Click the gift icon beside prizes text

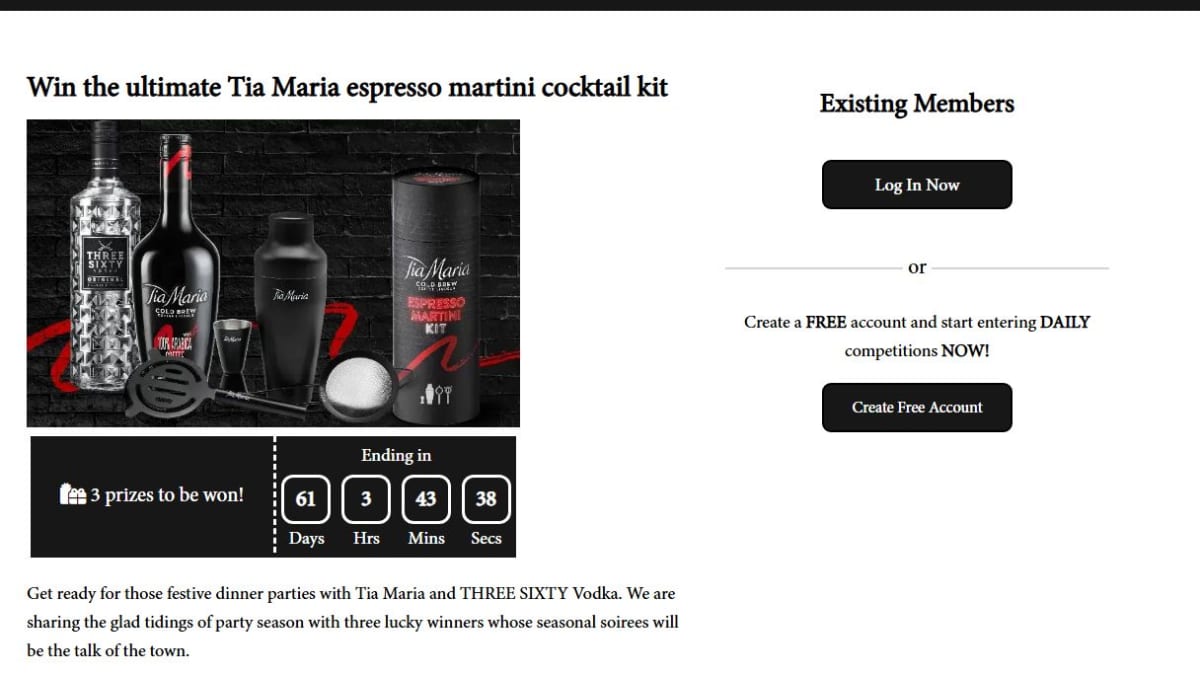pyautogui.click(x=73, y=495)
